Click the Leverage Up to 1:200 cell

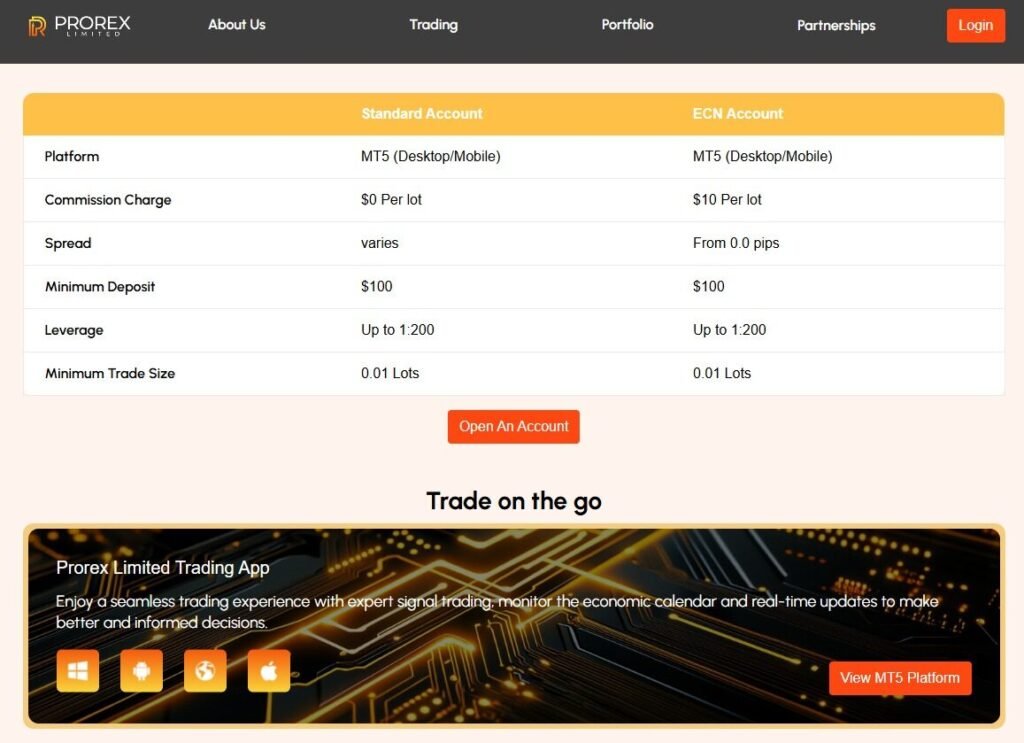click(x=395, y=330)
